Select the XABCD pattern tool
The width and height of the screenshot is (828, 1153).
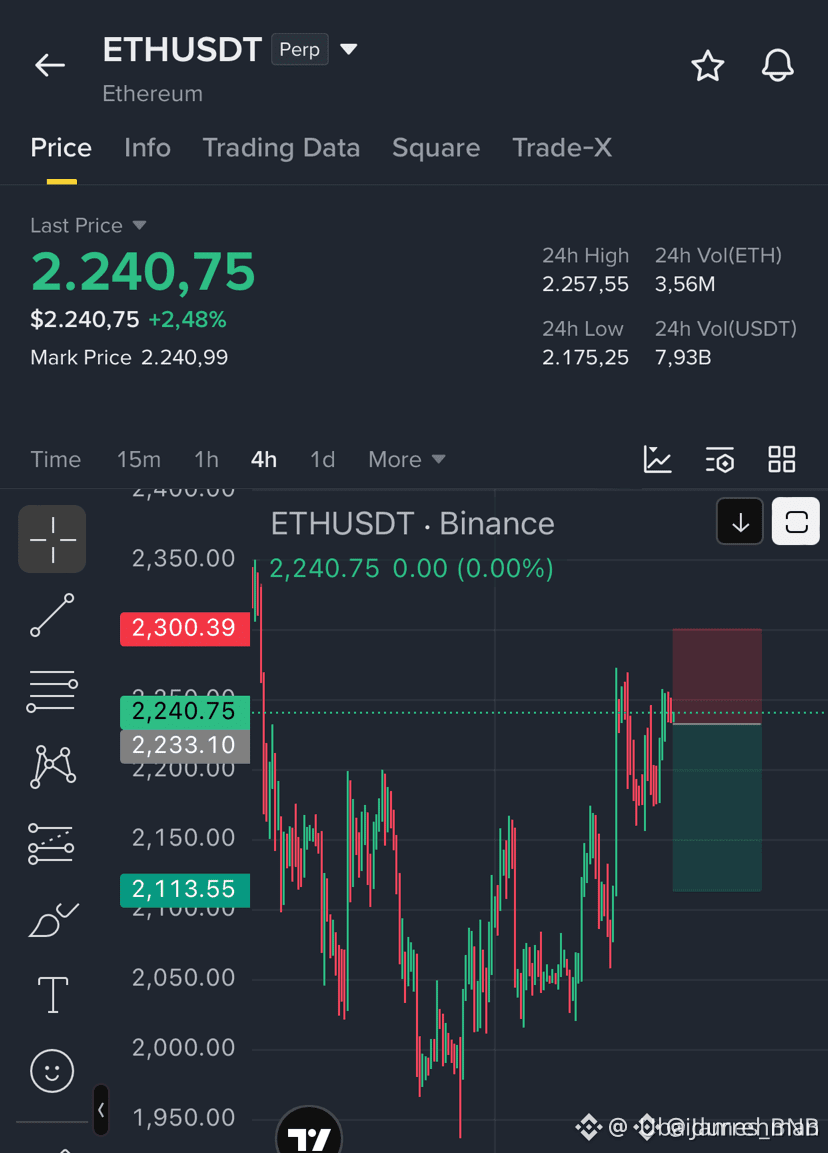point(52,767)
